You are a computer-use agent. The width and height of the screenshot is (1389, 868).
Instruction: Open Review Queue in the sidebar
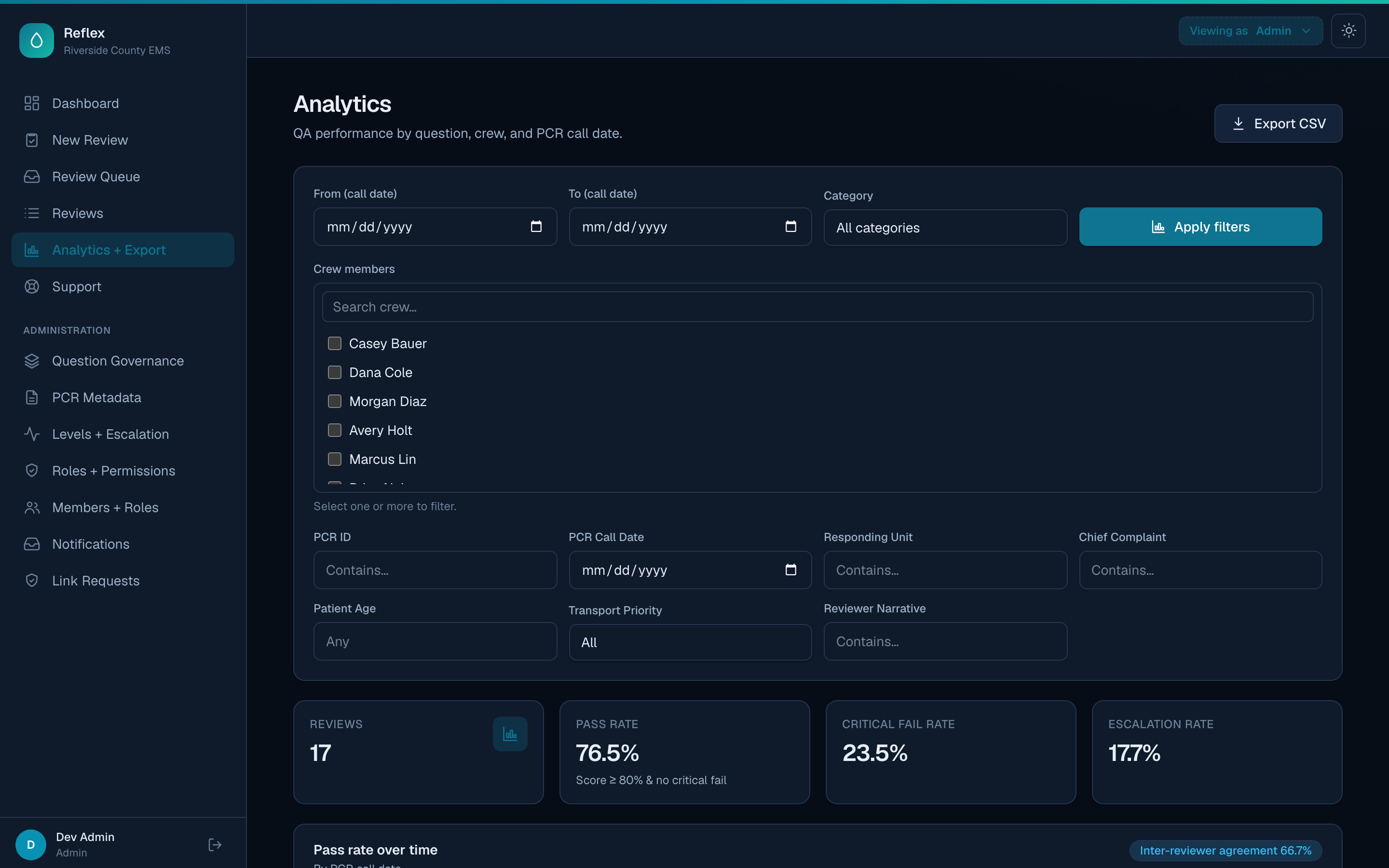pos(123,177)
